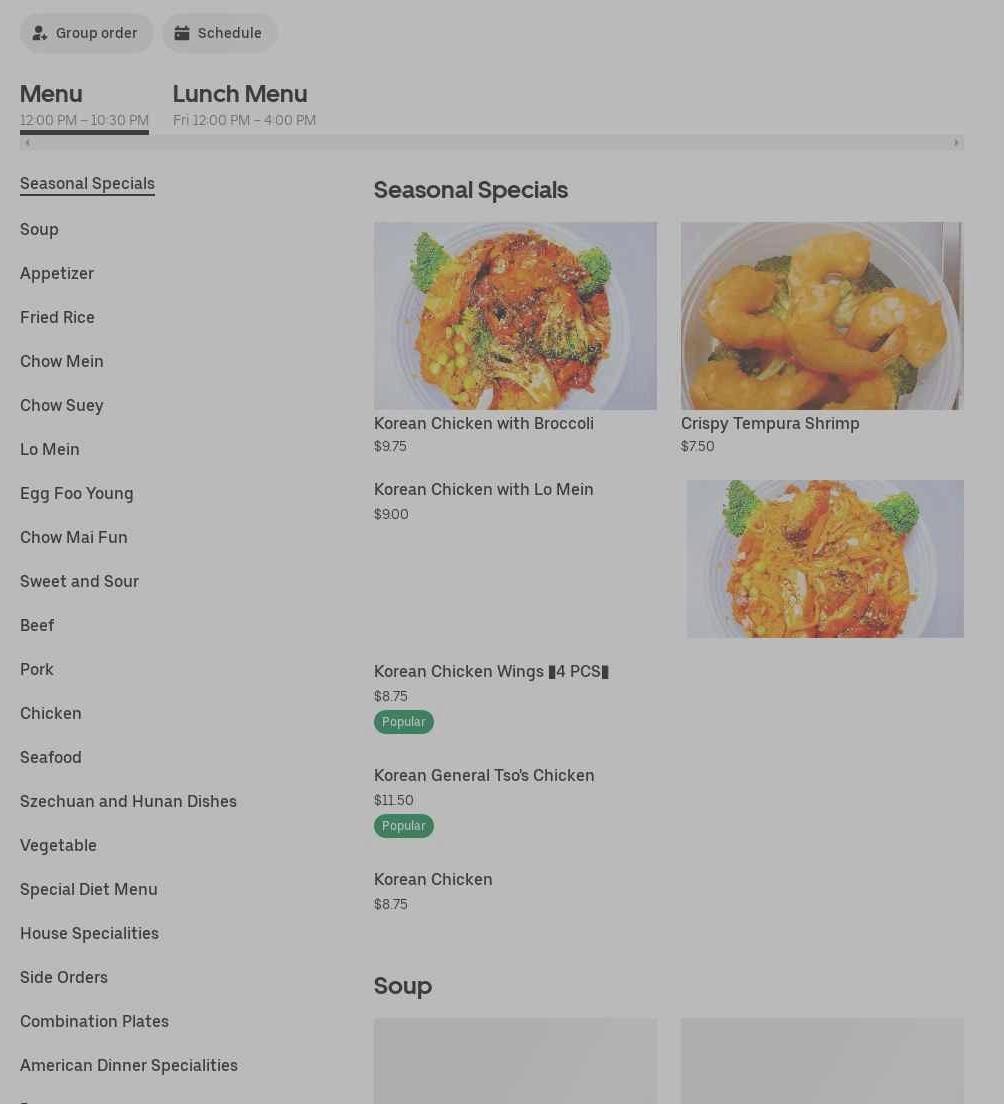
Task: Open the Crispy Tempura Shrimp photo
Action: point(822,316)
